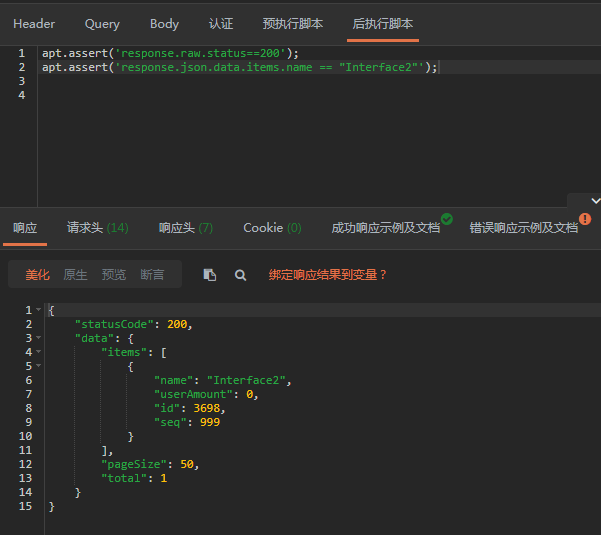This screenshot has height=535, width=601.
Task: Click the seq value 999
Action: coord(210,422)
